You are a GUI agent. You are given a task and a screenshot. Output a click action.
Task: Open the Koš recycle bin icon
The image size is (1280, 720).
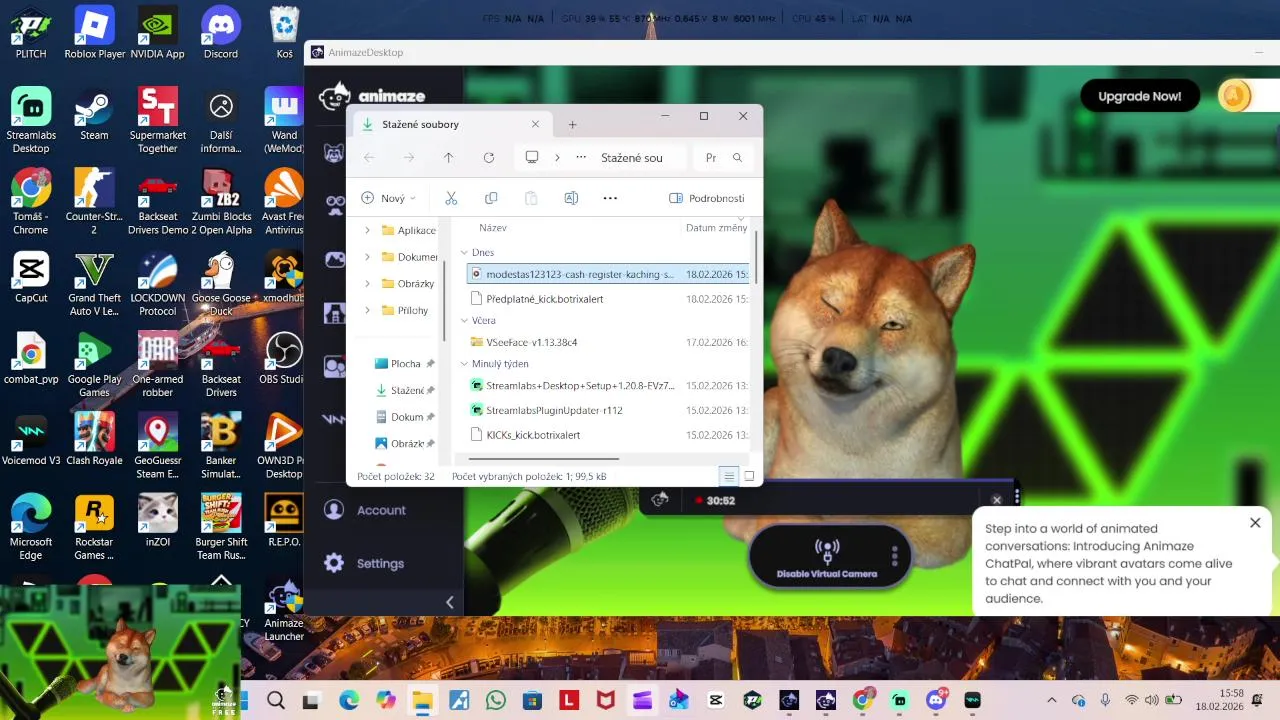pos(285,33)
